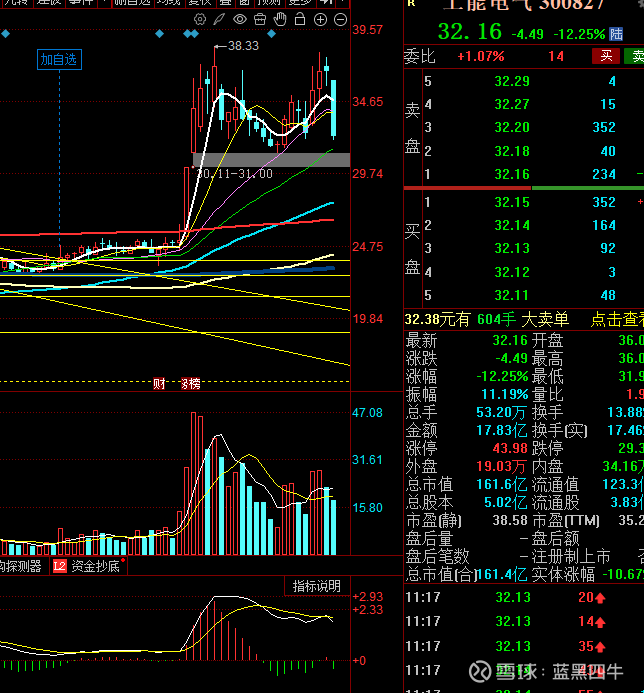This screenshot has width=644, height=693.
Task: Click the 加自选 button
Action: (59, 59)
